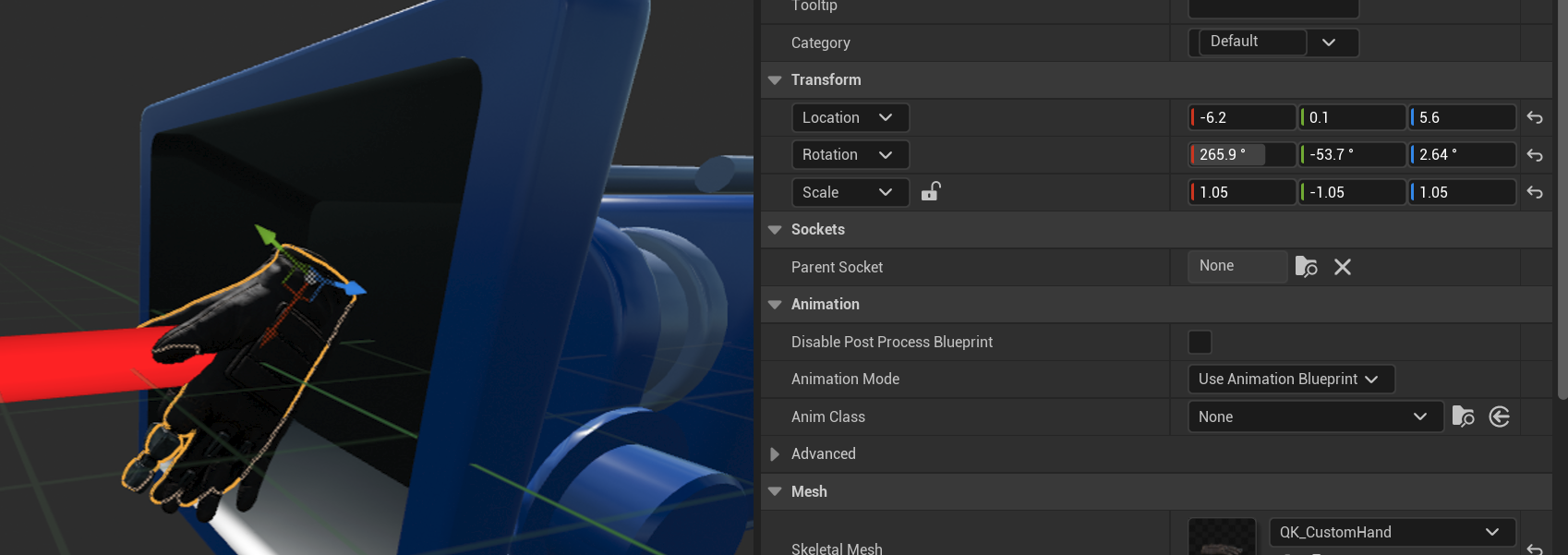Browse to Anim Class in Content Browser
1568x555 pixels.
[1463, 416]
